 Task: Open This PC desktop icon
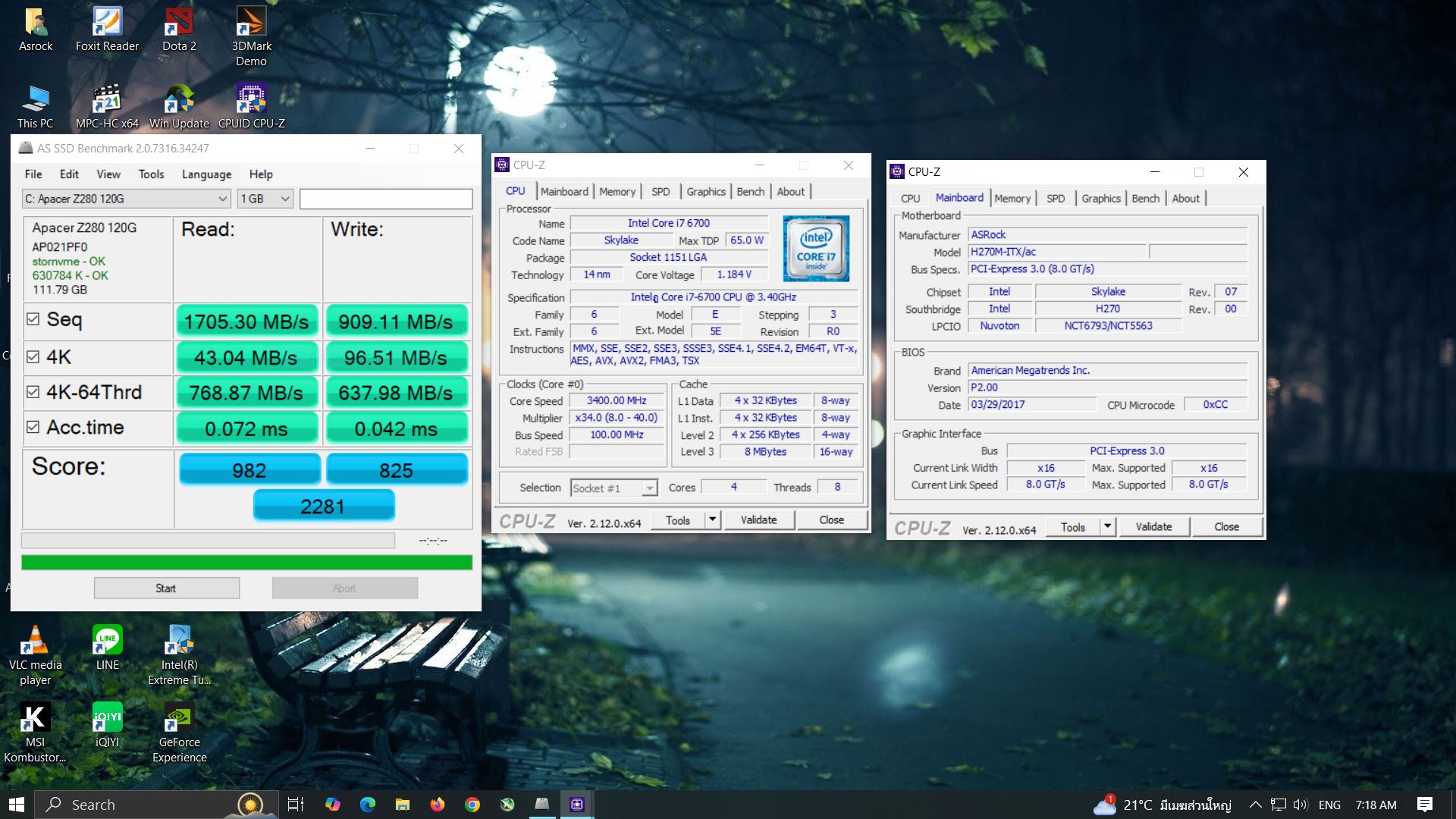(x=36, y=107)
